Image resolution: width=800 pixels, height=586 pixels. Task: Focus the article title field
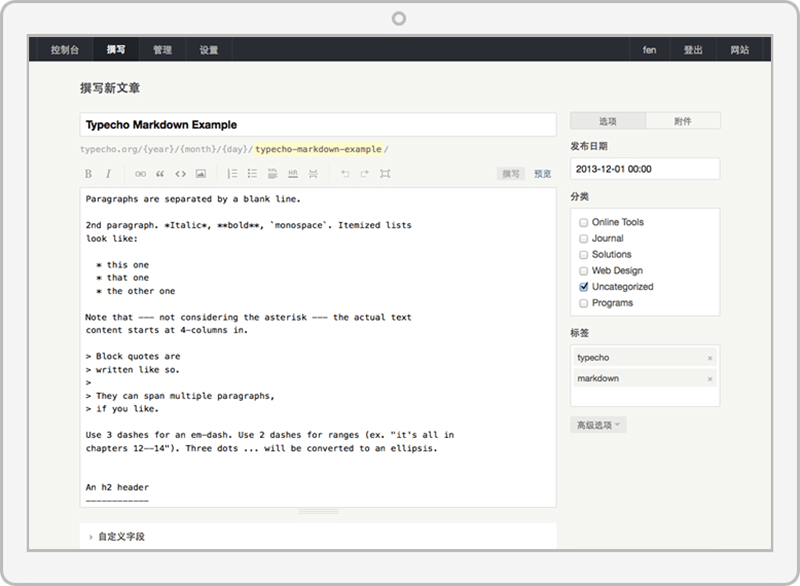318,124
